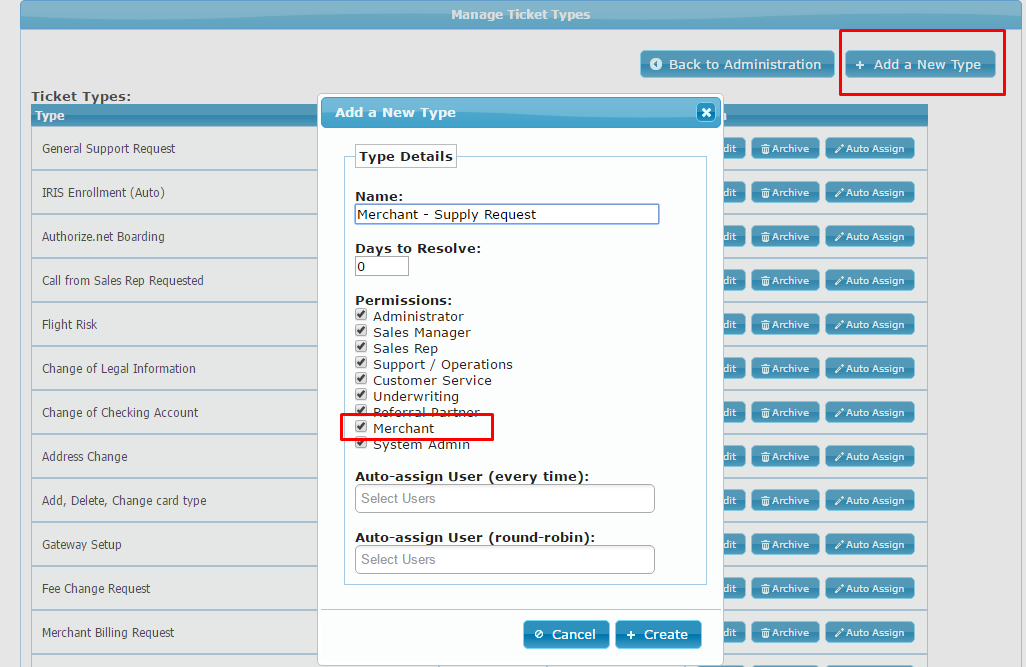Open Auto-assign User (every time) selector

click(505, 498)
